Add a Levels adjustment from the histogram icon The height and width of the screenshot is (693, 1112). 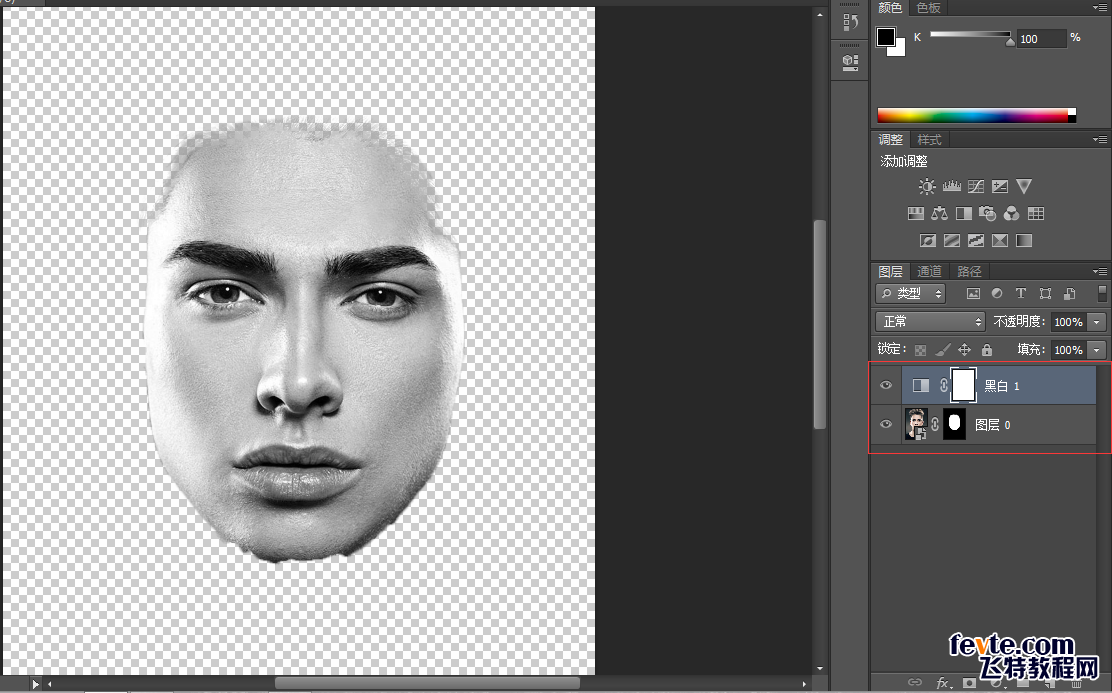[951, 187]
